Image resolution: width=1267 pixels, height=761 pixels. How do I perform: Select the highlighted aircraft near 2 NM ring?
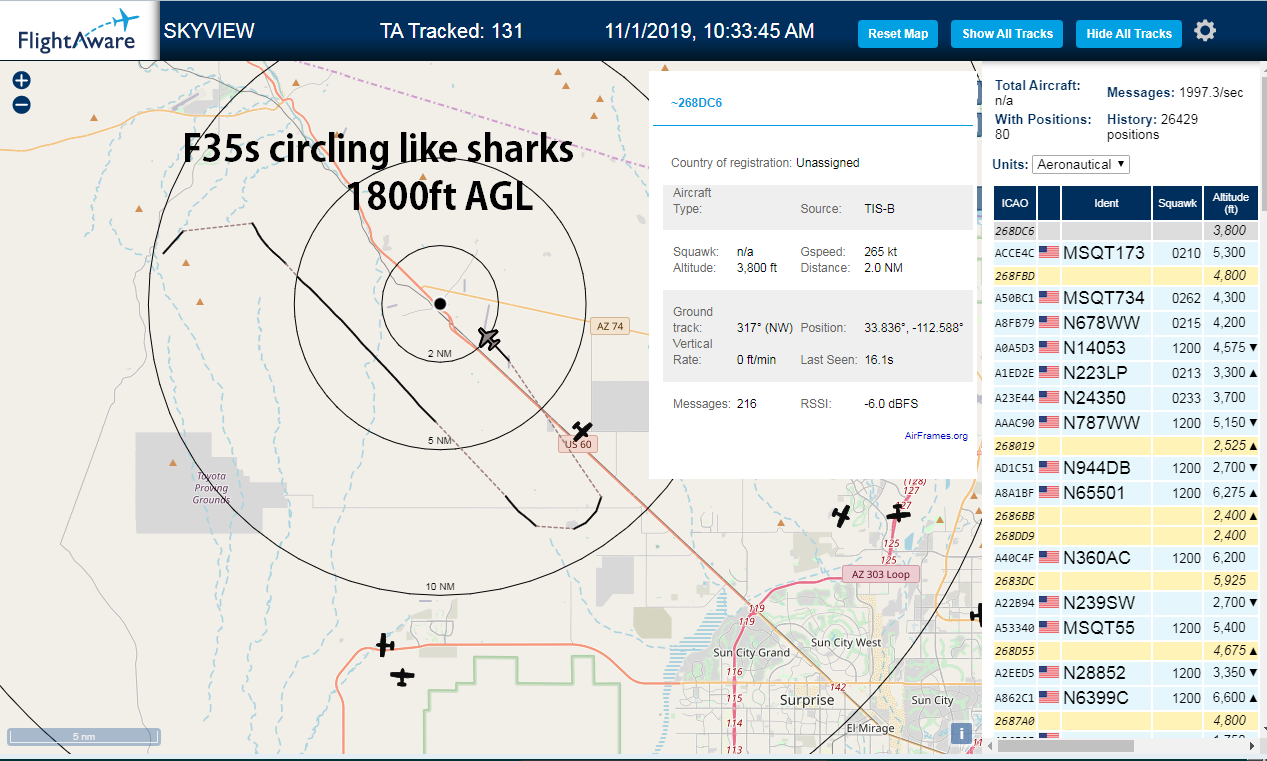489,338
